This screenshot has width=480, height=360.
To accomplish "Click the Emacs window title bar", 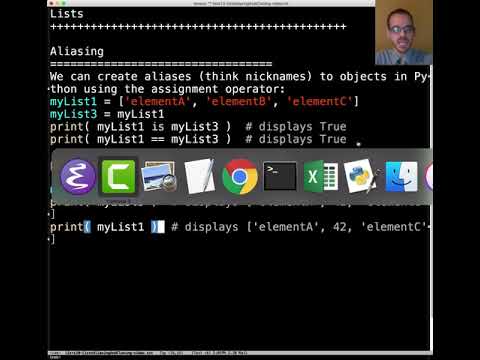I will 211,3.
